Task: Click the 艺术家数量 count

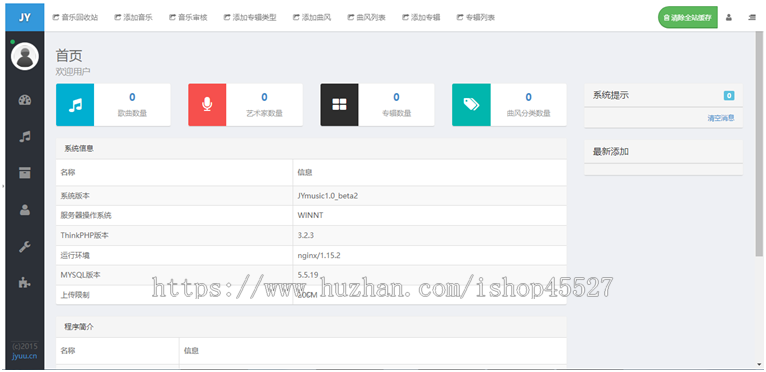Action: pos(264,97)
